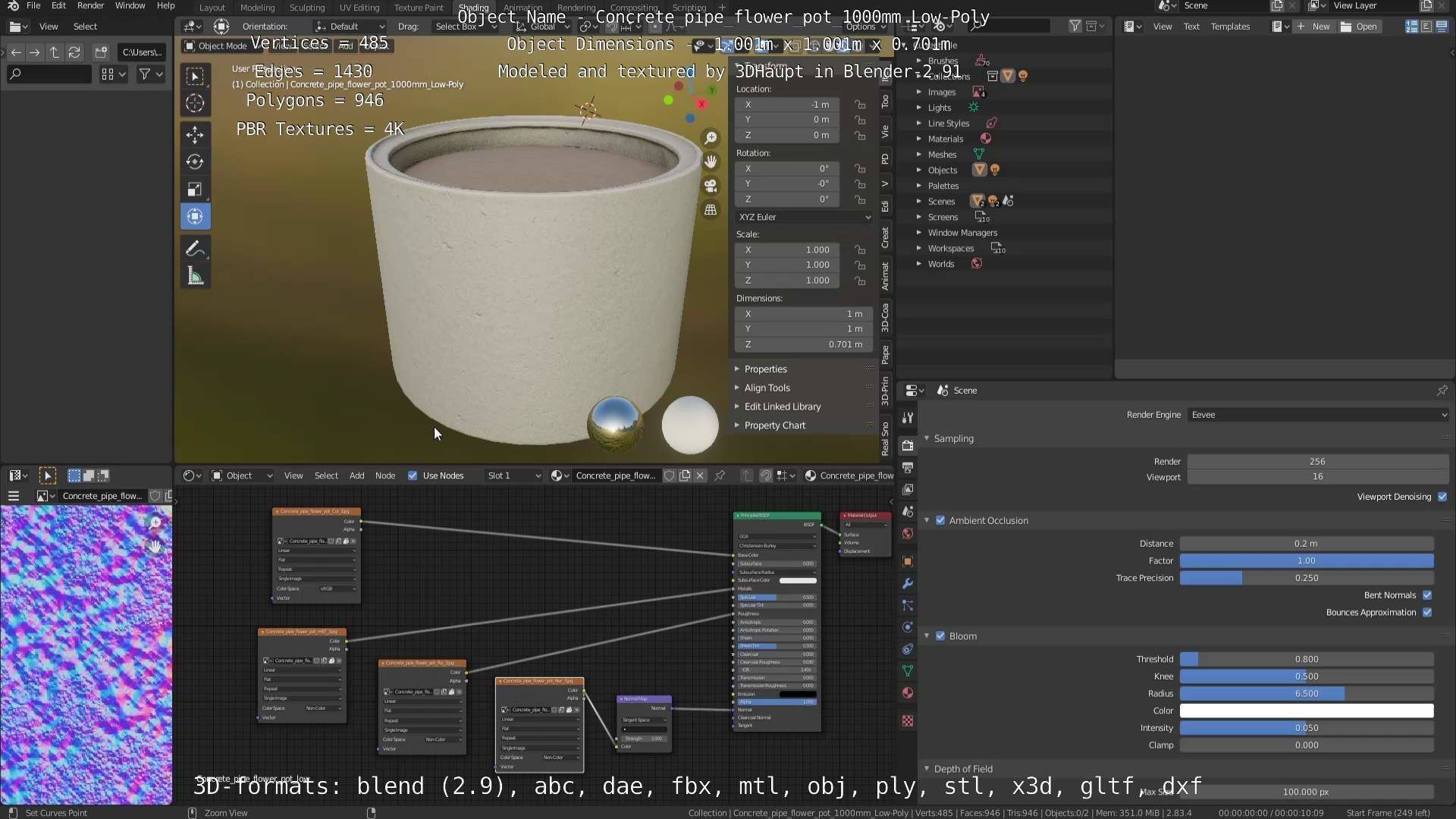Open the World properties globe tab
The image size is (1456, 819).
coord(908,534)
